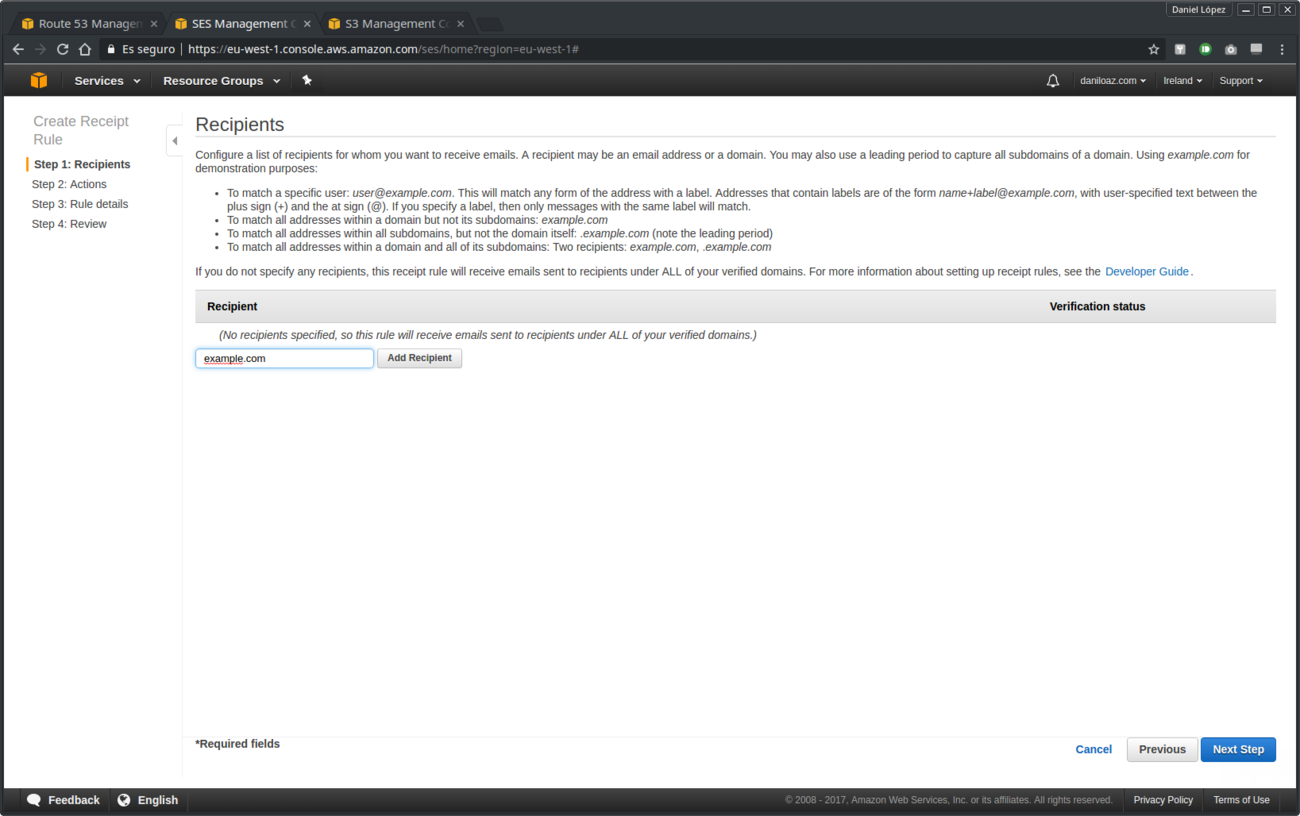Click the 'Es seguro' padlock icon
Screen dimensions: 1300x816
(x=110, y=48)
